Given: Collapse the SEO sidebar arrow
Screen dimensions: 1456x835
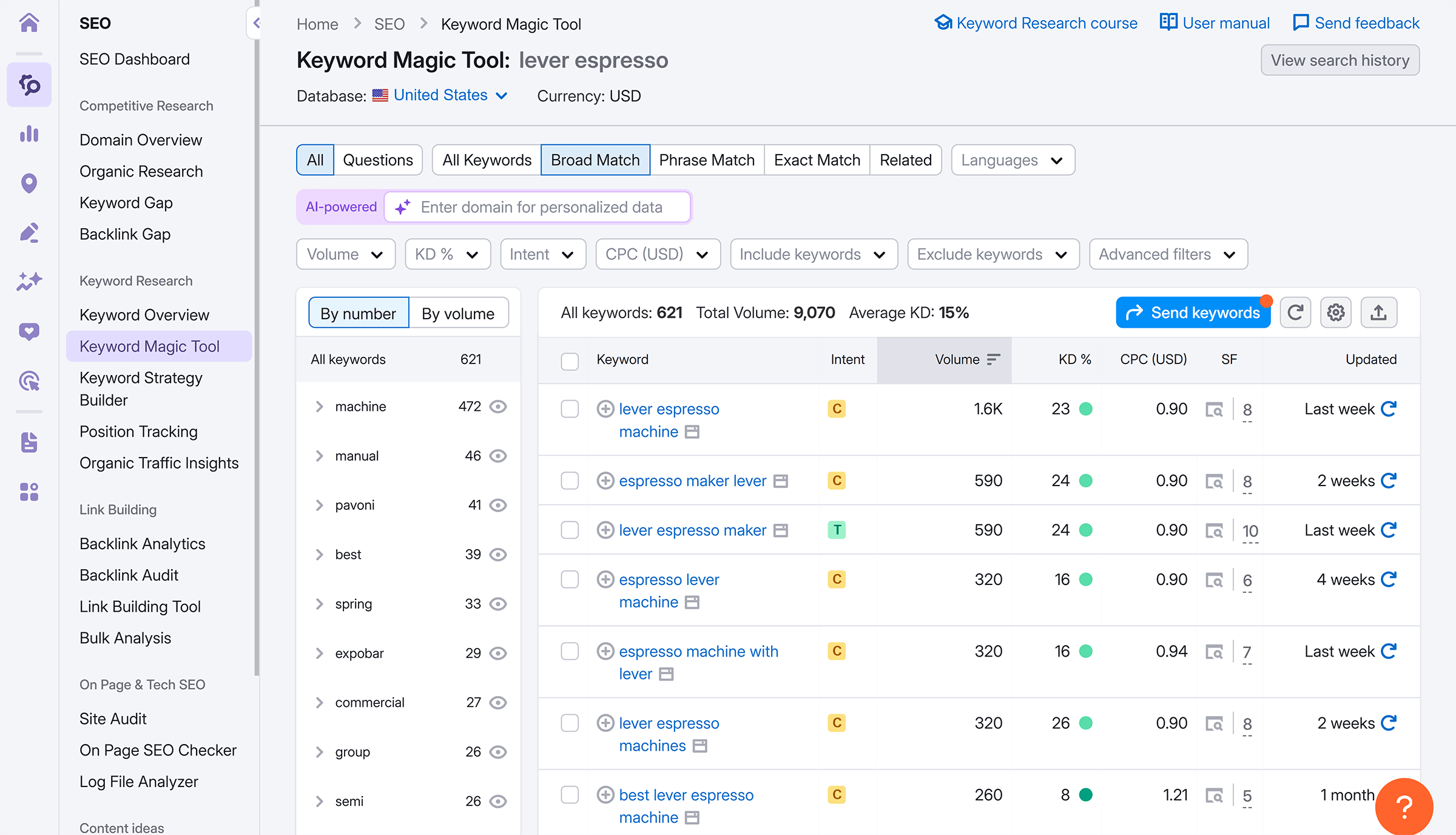Looking at the screenshot, I should point(256,23).
